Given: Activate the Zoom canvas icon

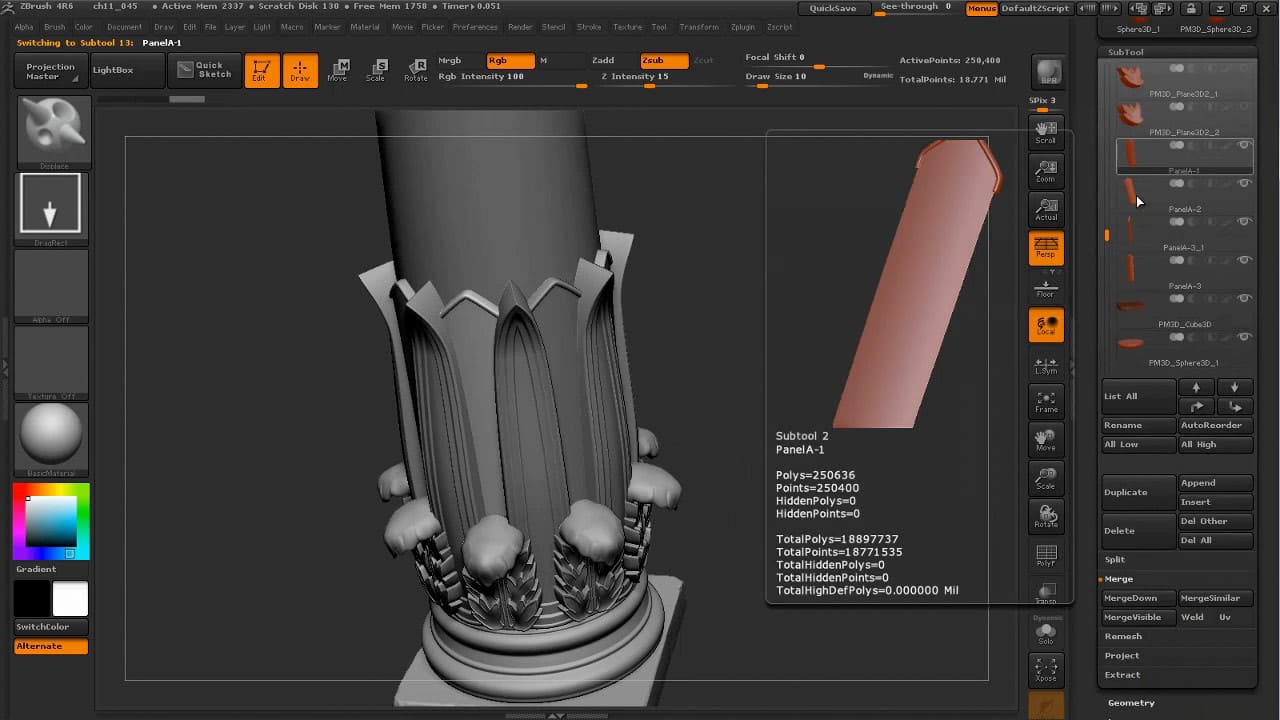Looking at the screenshot, I should point(1045,170).
